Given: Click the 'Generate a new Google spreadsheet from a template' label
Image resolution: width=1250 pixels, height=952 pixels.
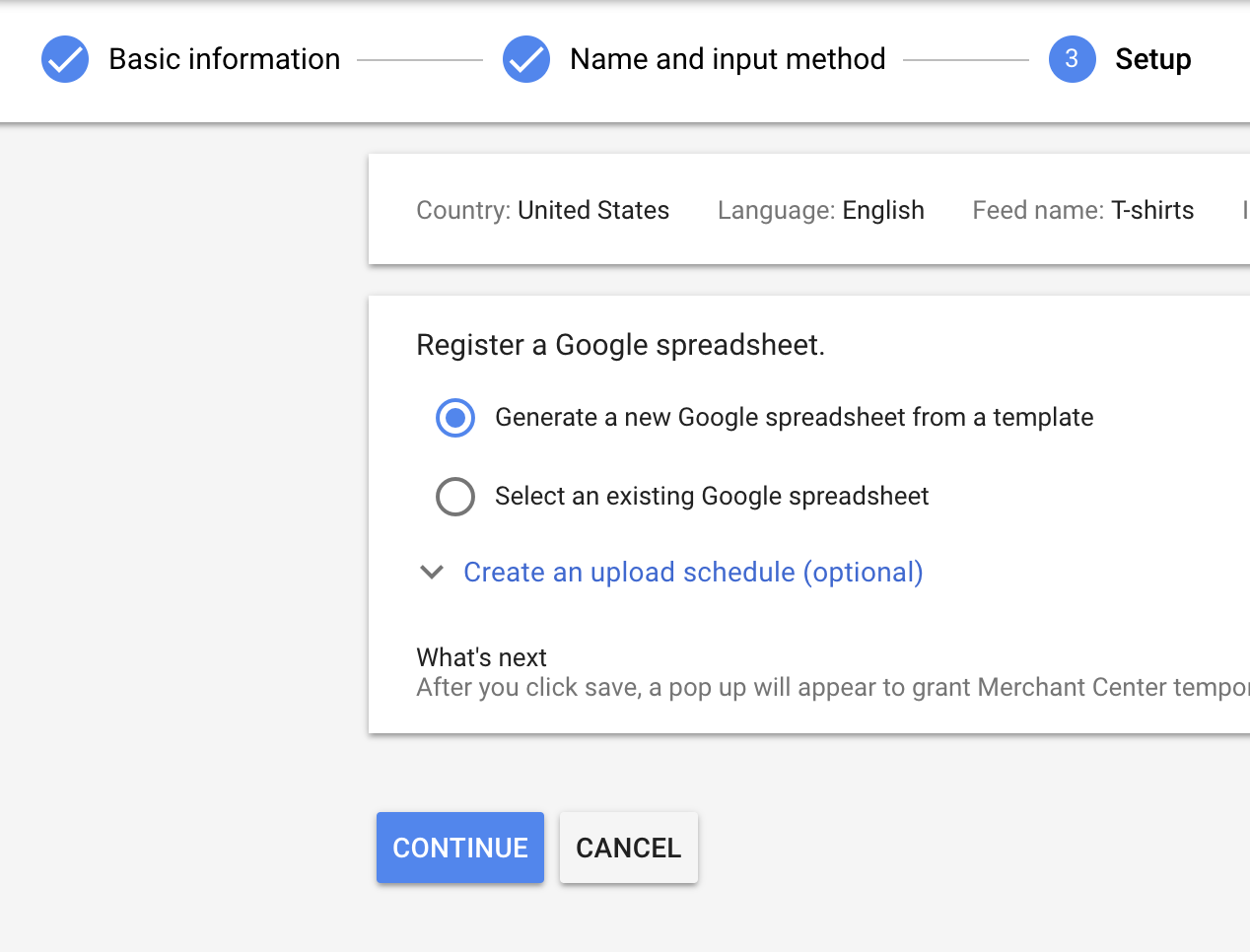Looking at the screenshot, I should (x=794, y=418).
